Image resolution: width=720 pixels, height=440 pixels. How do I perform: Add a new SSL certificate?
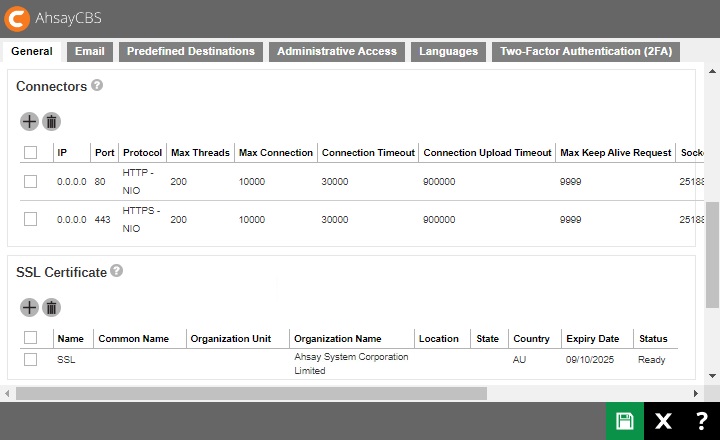click(29, 308)
